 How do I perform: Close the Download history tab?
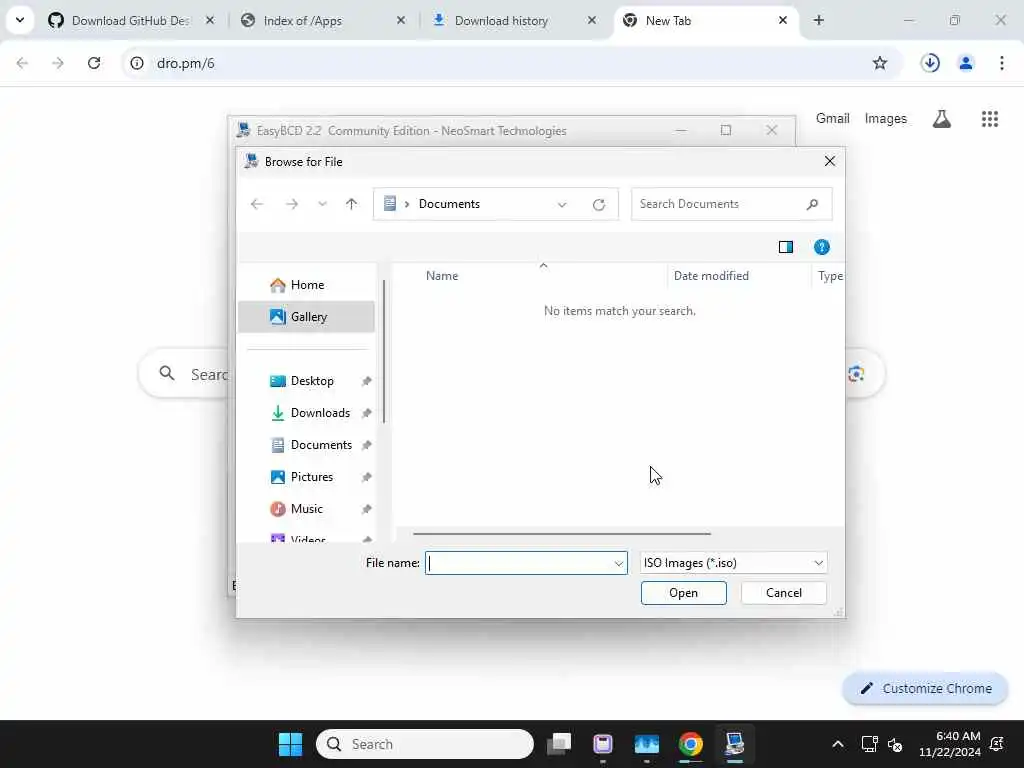592,21
